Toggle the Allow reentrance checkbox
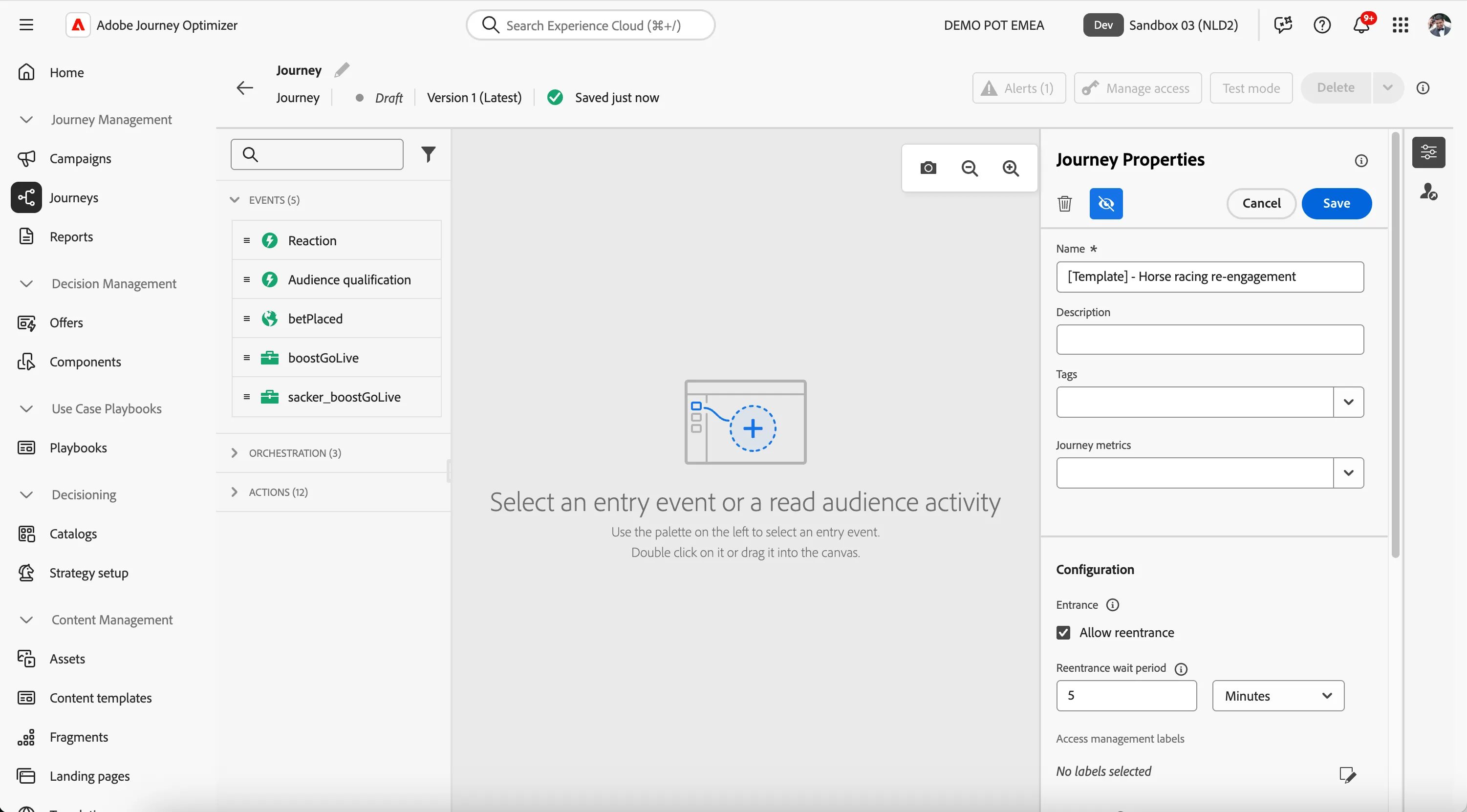This screenshot has height=812, width=1467. (x=1063, y=633)
